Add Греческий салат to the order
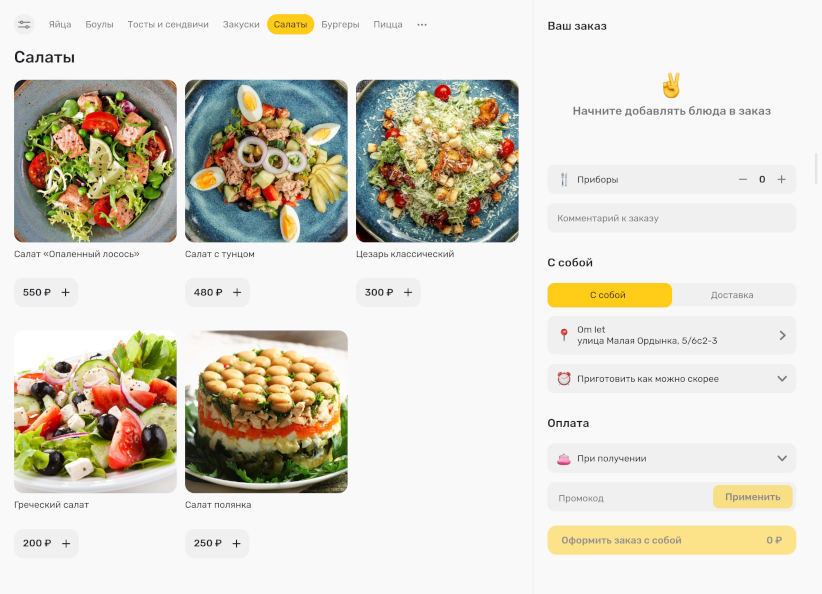Image resolution: width=822 pixels, height=594 pixels. [66, 544]
